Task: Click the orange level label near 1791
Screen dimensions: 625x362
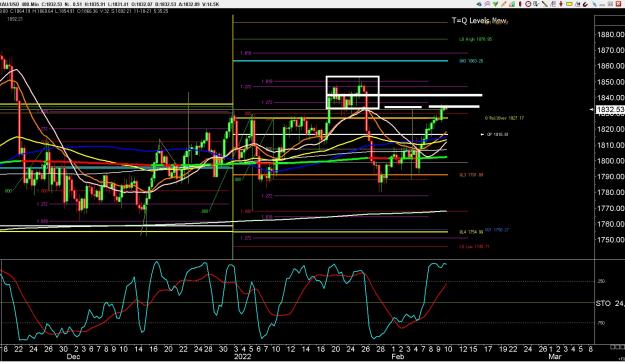Action: pos(471,175)
